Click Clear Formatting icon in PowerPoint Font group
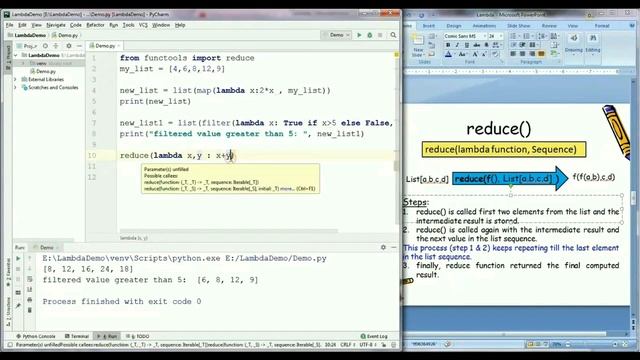The image size is (640, 360). pos(495,54)
